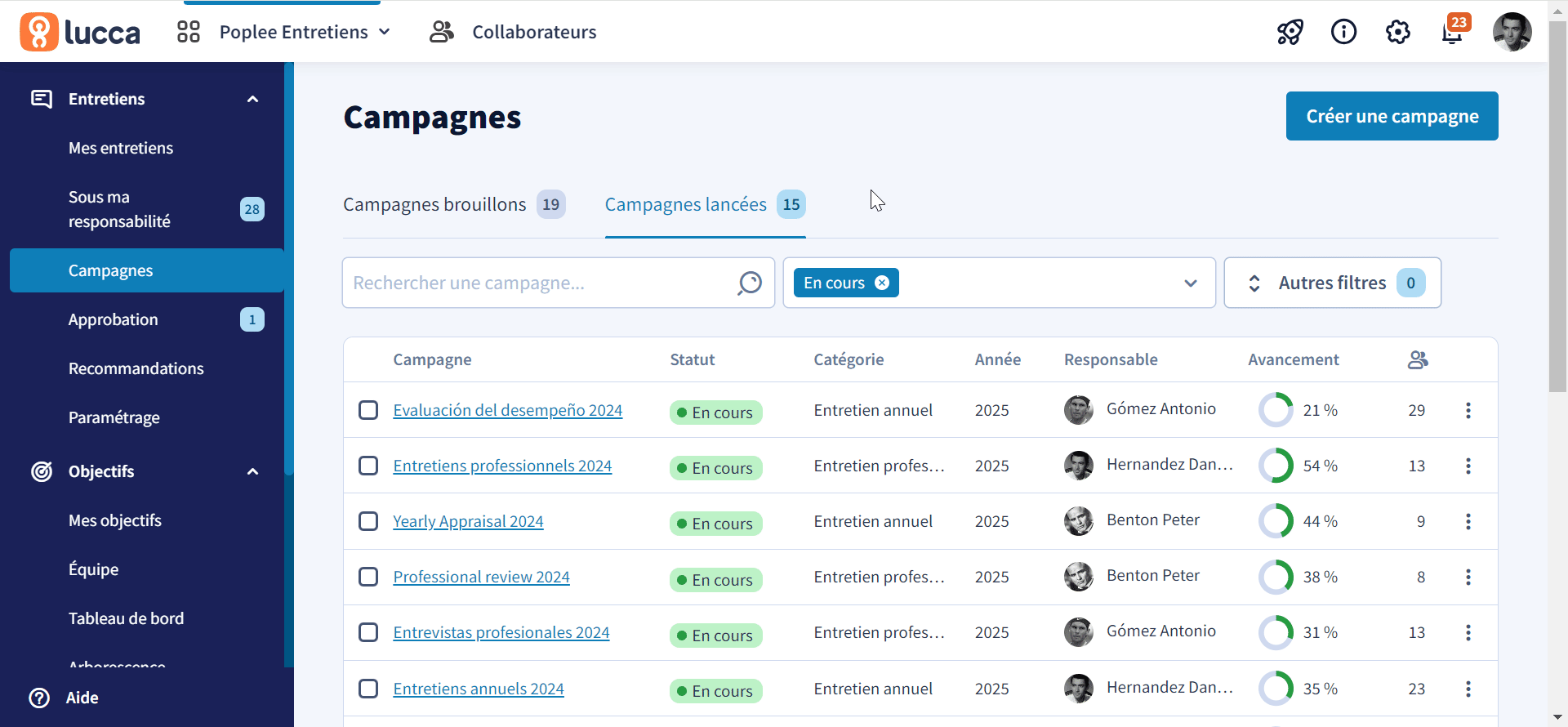Click the 44 % progress ring
The height and width of the screenshot is (727, 1568).
coord(1276,521)
